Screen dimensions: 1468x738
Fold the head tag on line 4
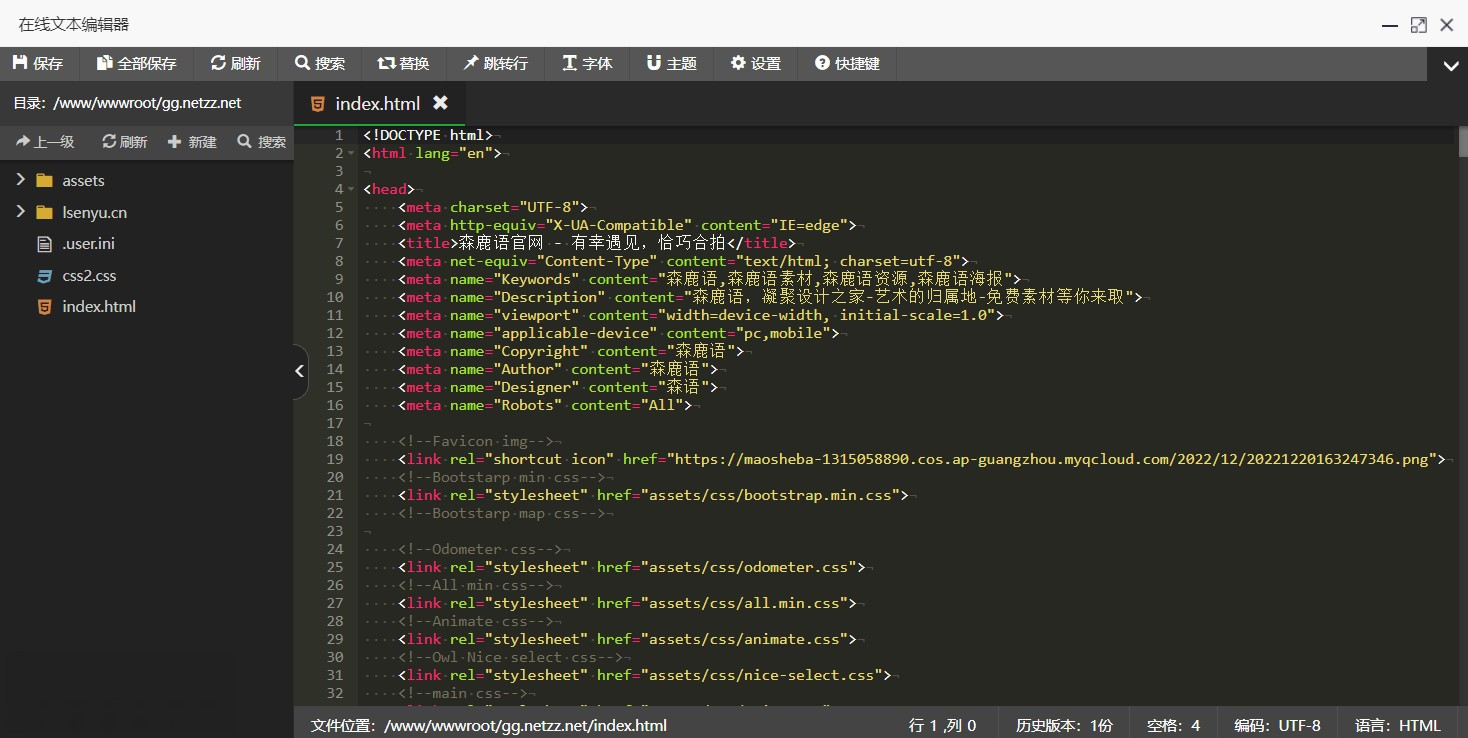tap(351, 190)
